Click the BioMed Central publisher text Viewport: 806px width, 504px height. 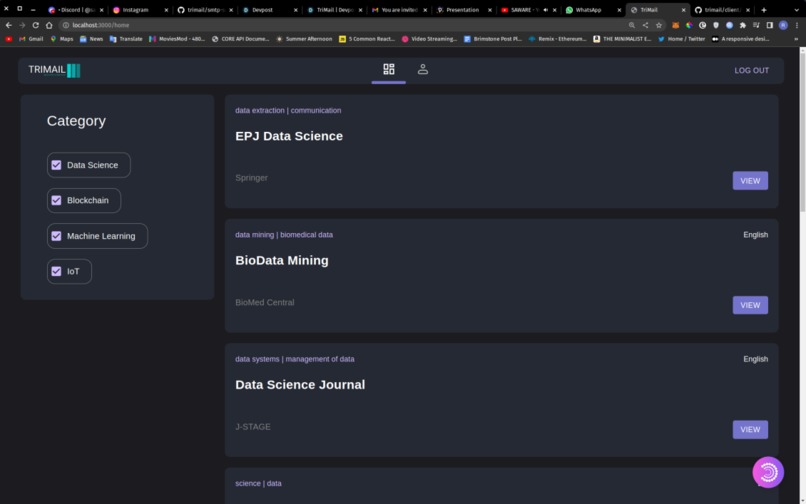point(265,302)
